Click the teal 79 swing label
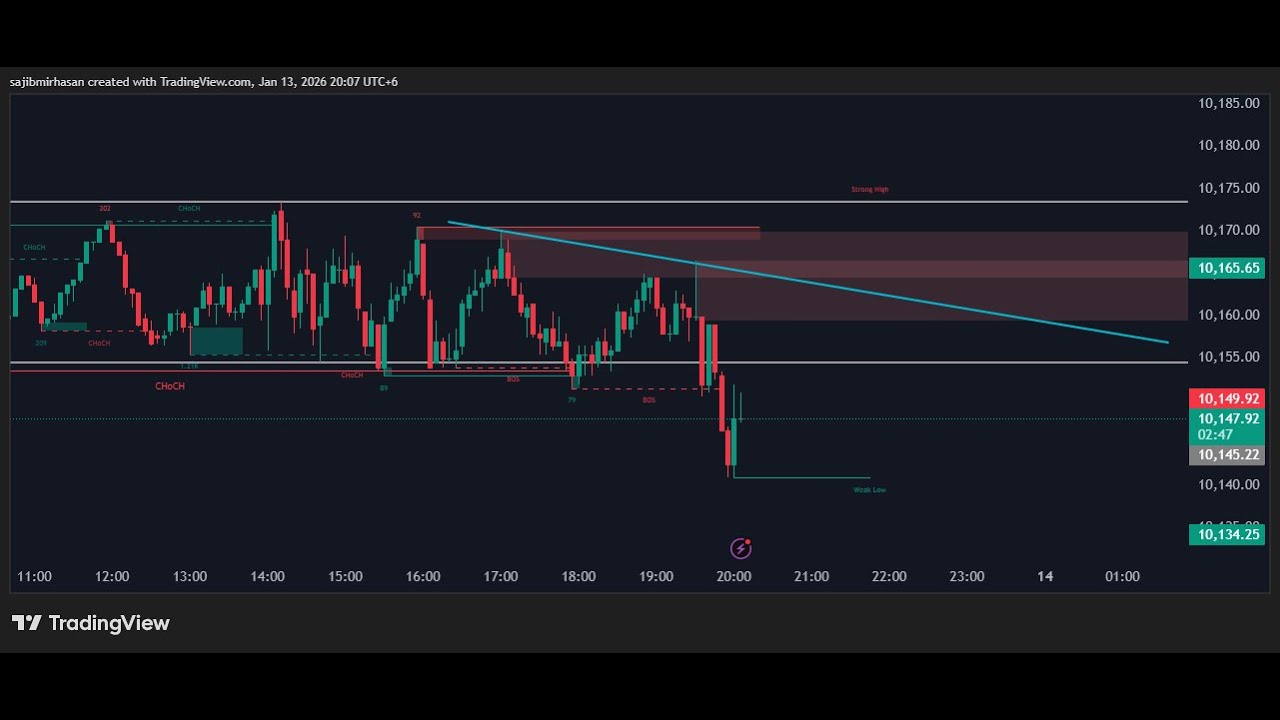 572,400
